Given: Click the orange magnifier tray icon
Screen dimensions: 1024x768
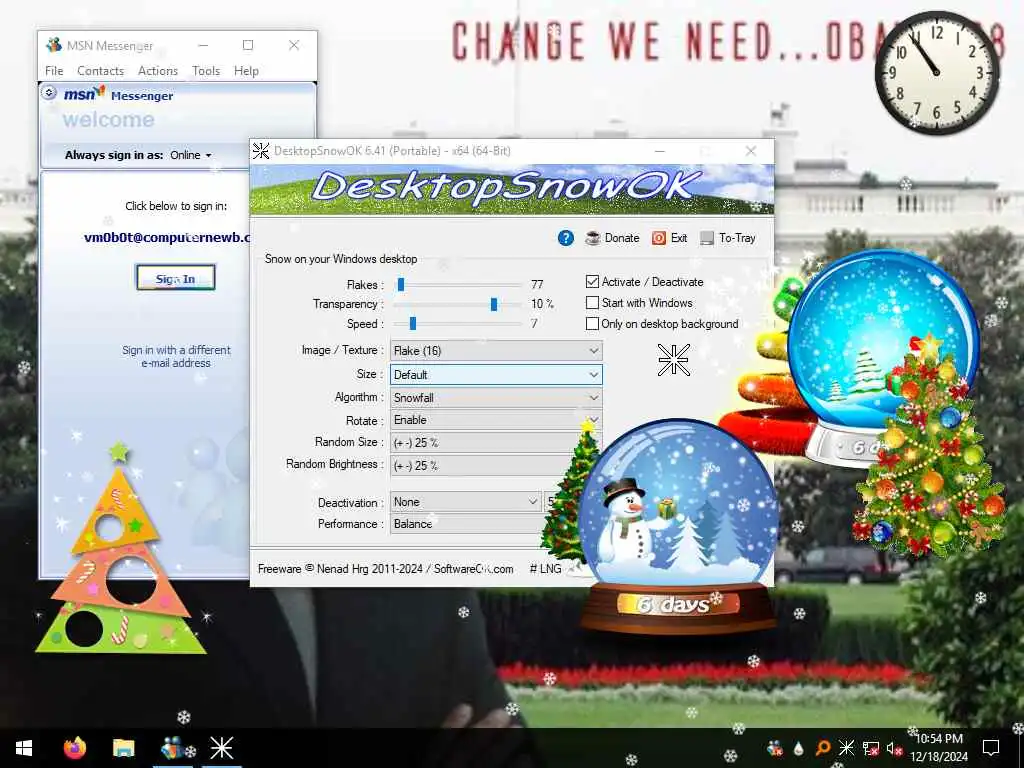Looking at the screenshot, I should [822, 748].
